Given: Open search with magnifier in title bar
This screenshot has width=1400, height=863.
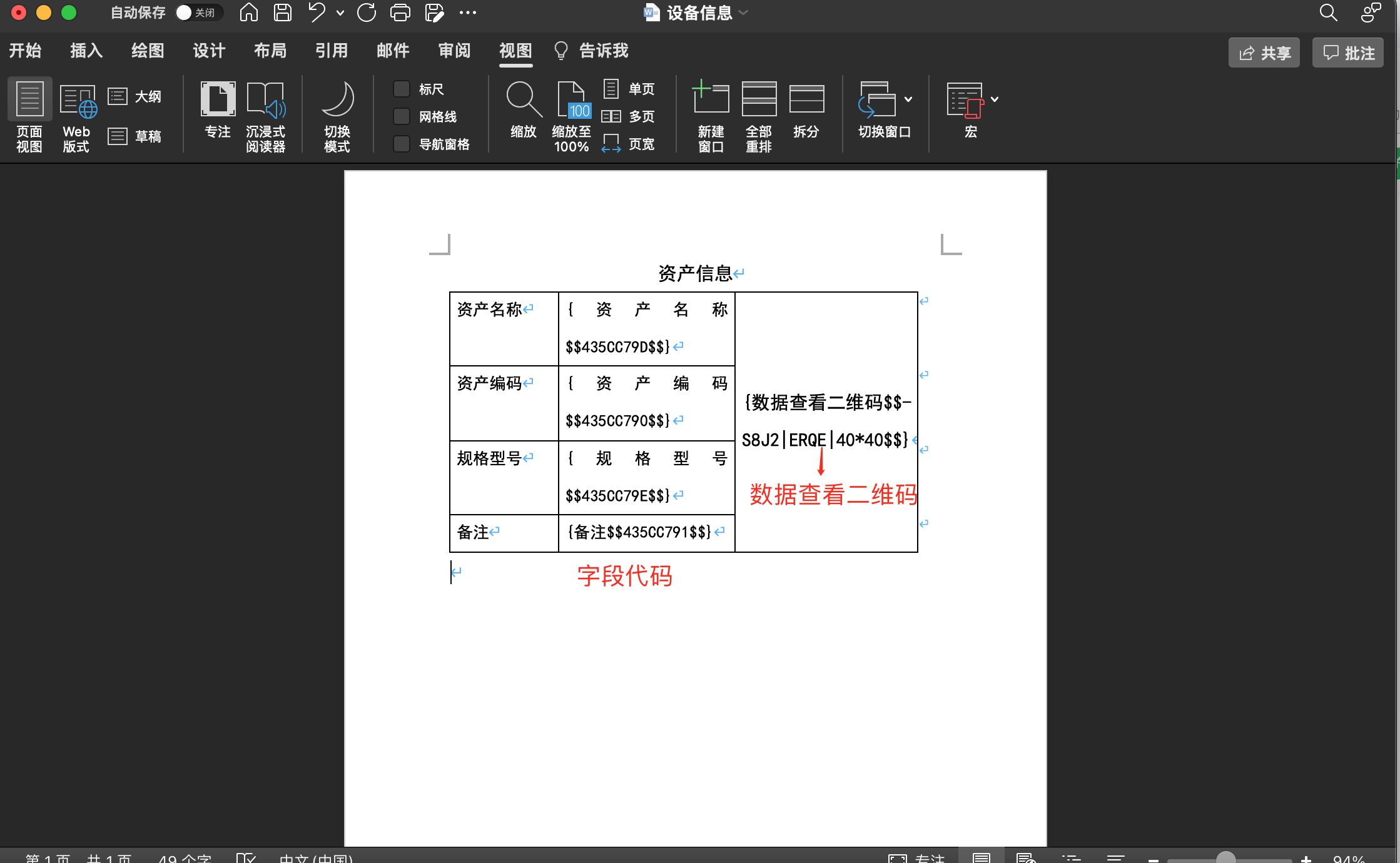Looking at the screenshot, I should [x=1328, y=13].
